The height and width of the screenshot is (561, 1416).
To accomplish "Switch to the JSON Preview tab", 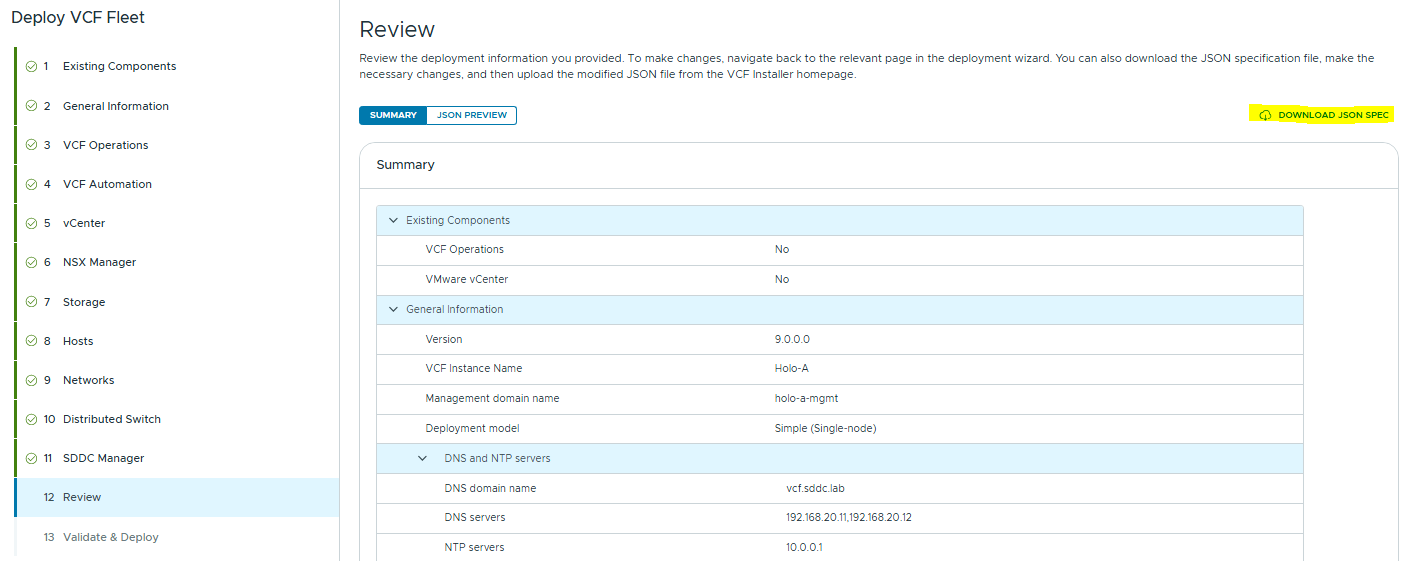I will (x=471, y=115).
